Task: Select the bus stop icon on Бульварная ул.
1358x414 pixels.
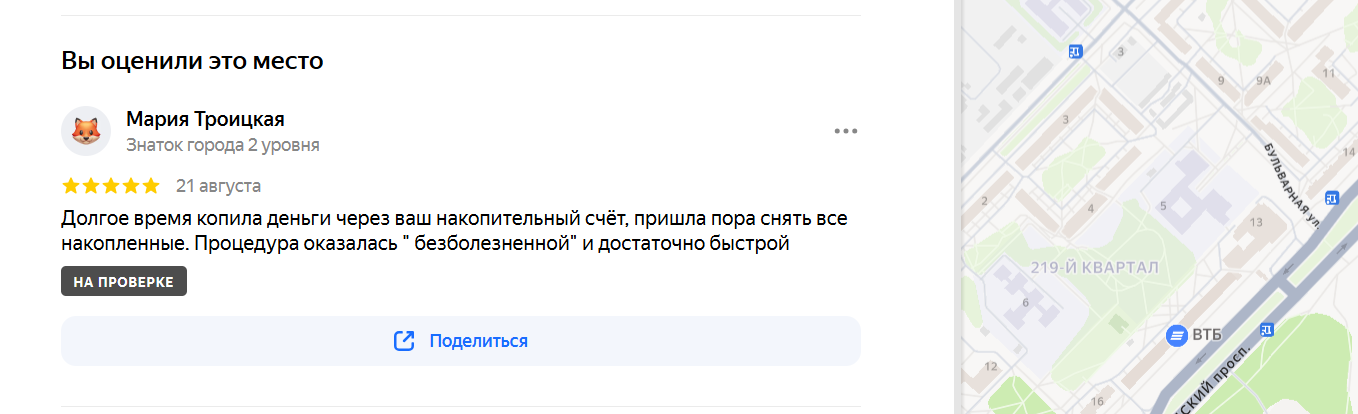Action: pyautogui.click(x=1331, y=198)
